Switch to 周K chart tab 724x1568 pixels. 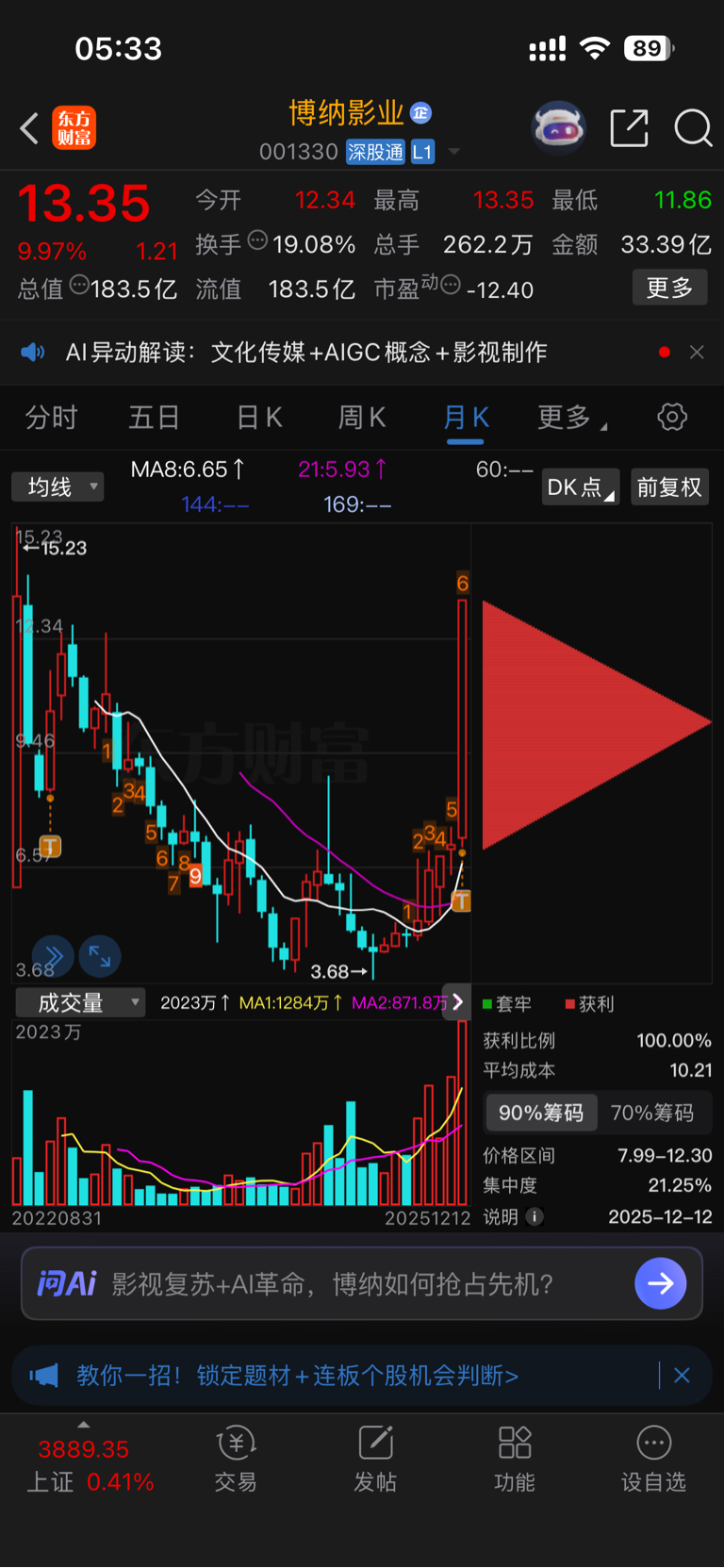point(362,417)
